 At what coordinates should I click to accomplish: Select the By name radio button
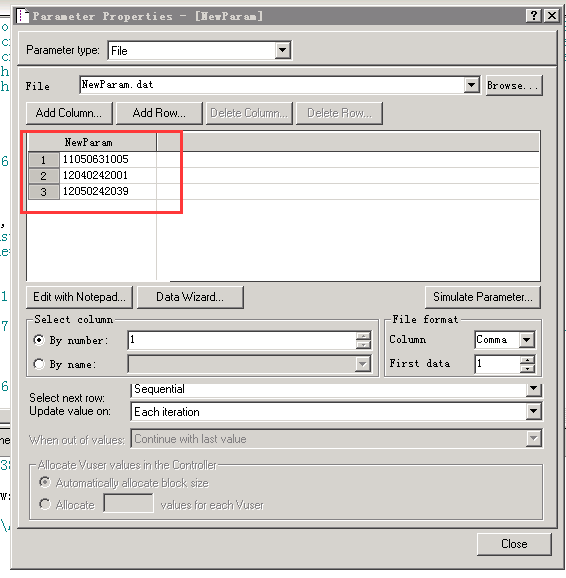(x=39, y=364)
